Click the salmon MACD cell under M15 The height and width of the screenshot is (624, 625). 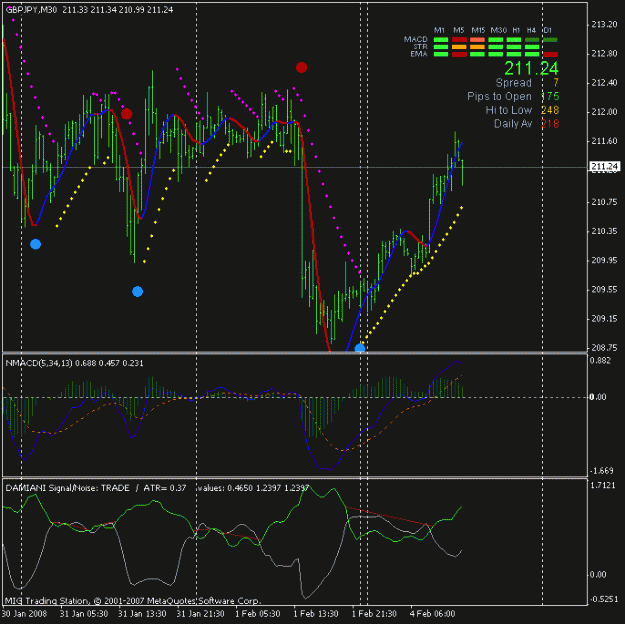478,40
